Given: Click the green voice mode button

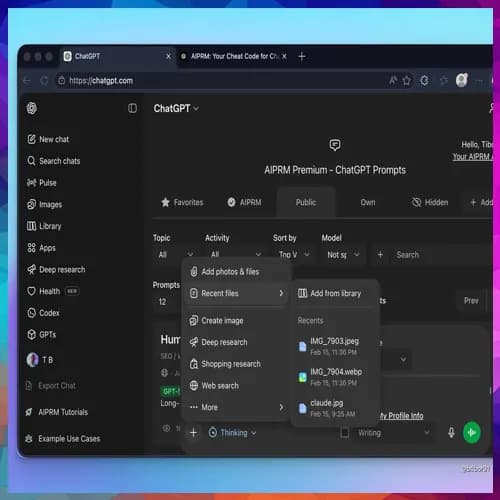Looking at the screenshot, I should pos(472,433).
